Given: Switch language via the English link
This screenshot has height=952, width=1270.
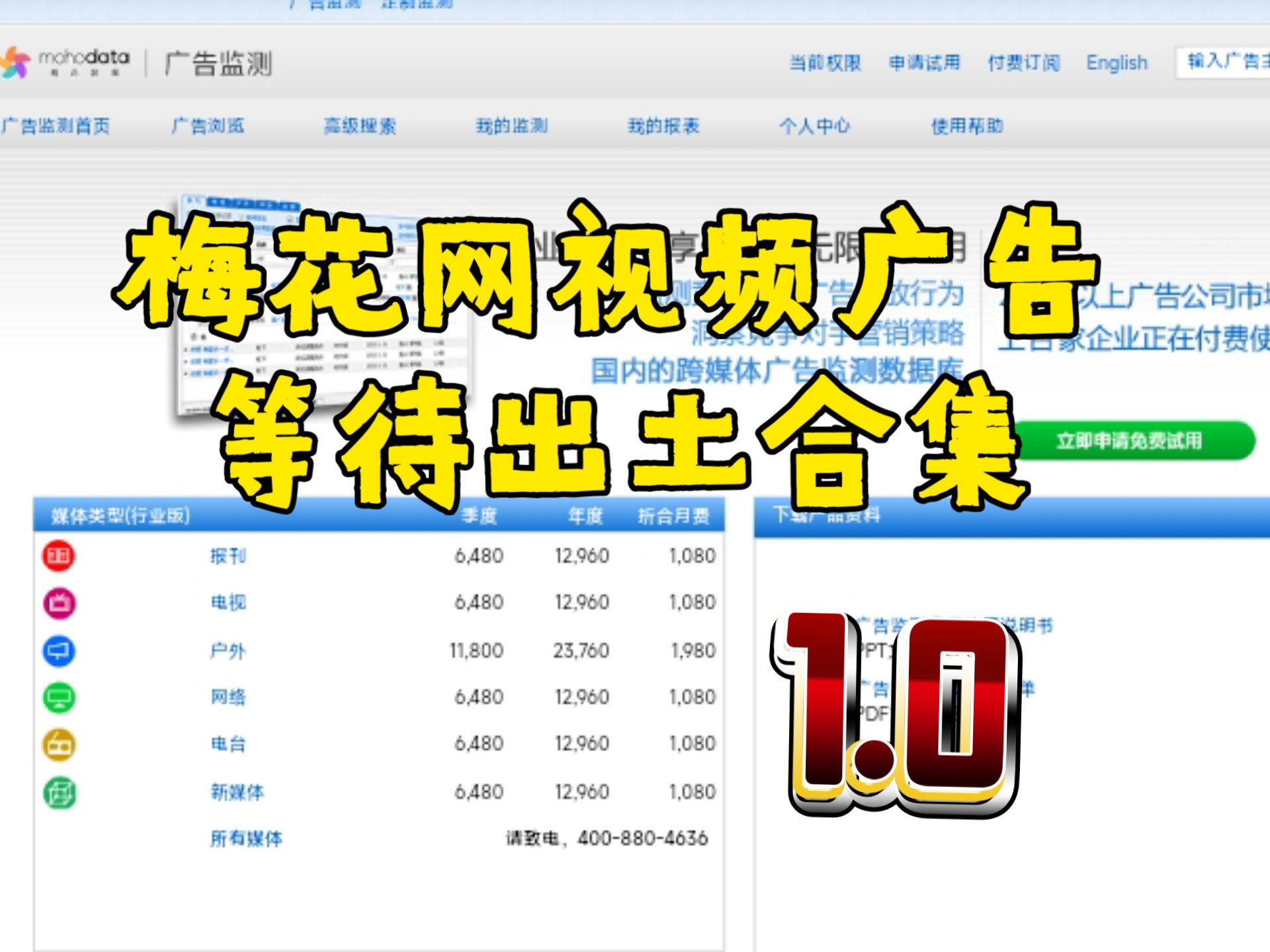Looking at the screenshot, I should [1117, 63].
